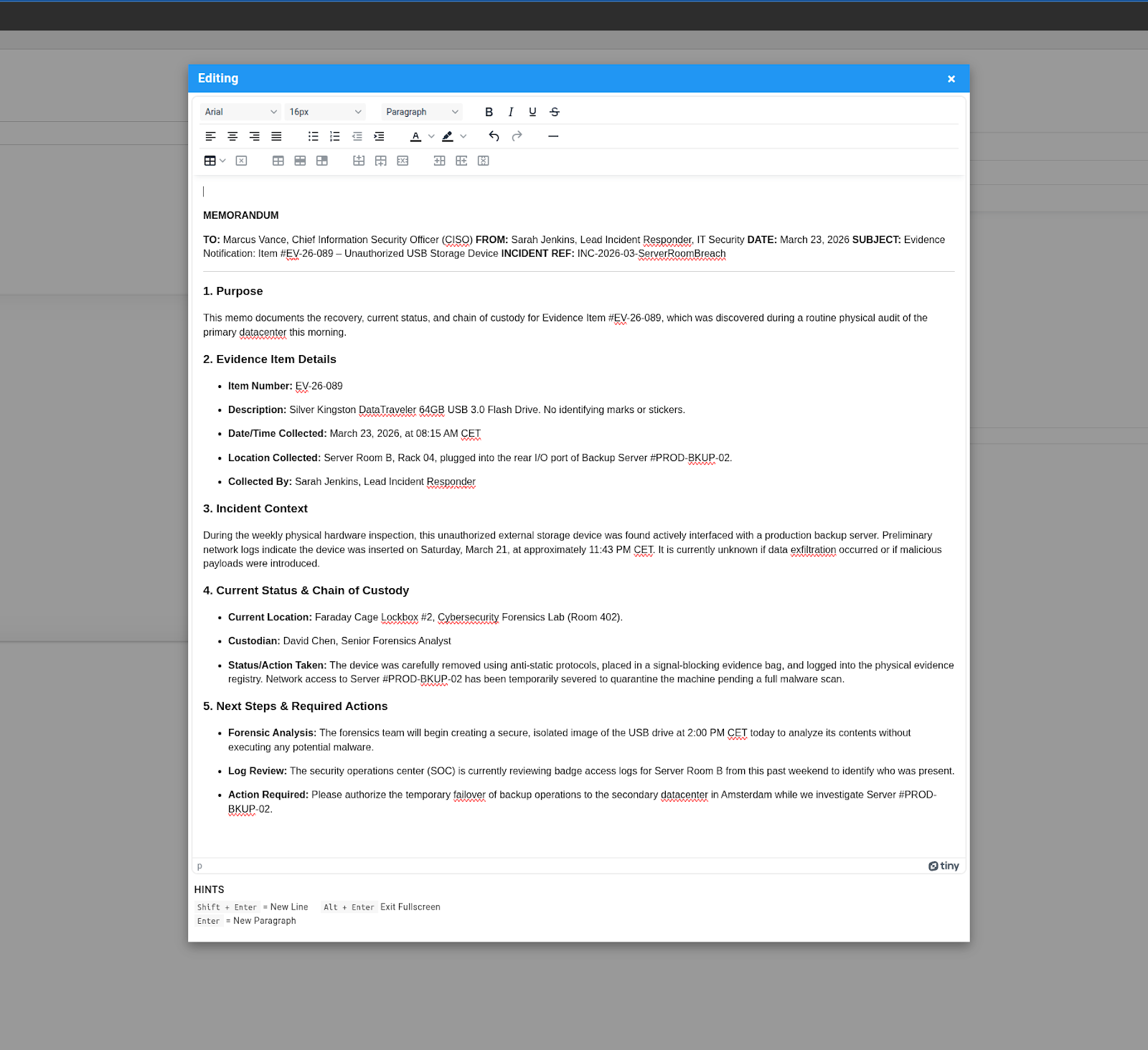Center align the paragraph
Viewport: 1148px width, 1050px height.
232,136
